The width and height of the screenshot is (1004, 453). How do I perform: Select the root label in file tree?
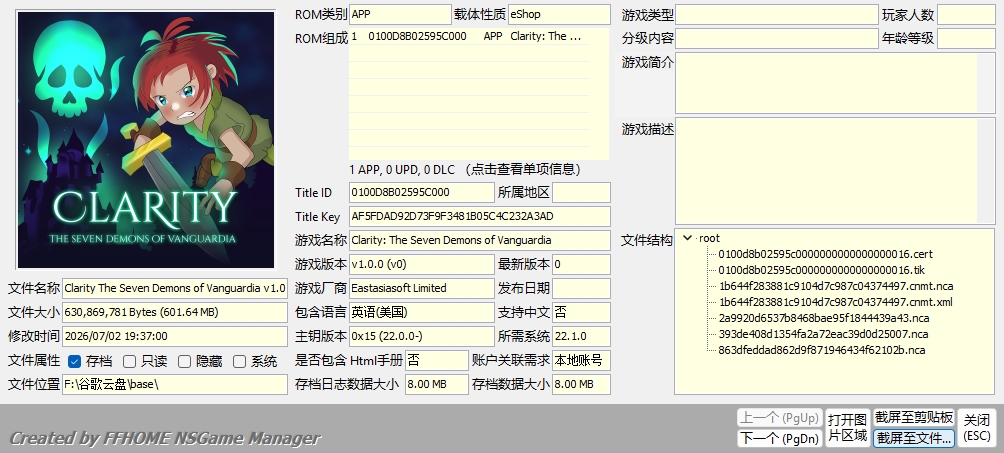coord(709,238)
